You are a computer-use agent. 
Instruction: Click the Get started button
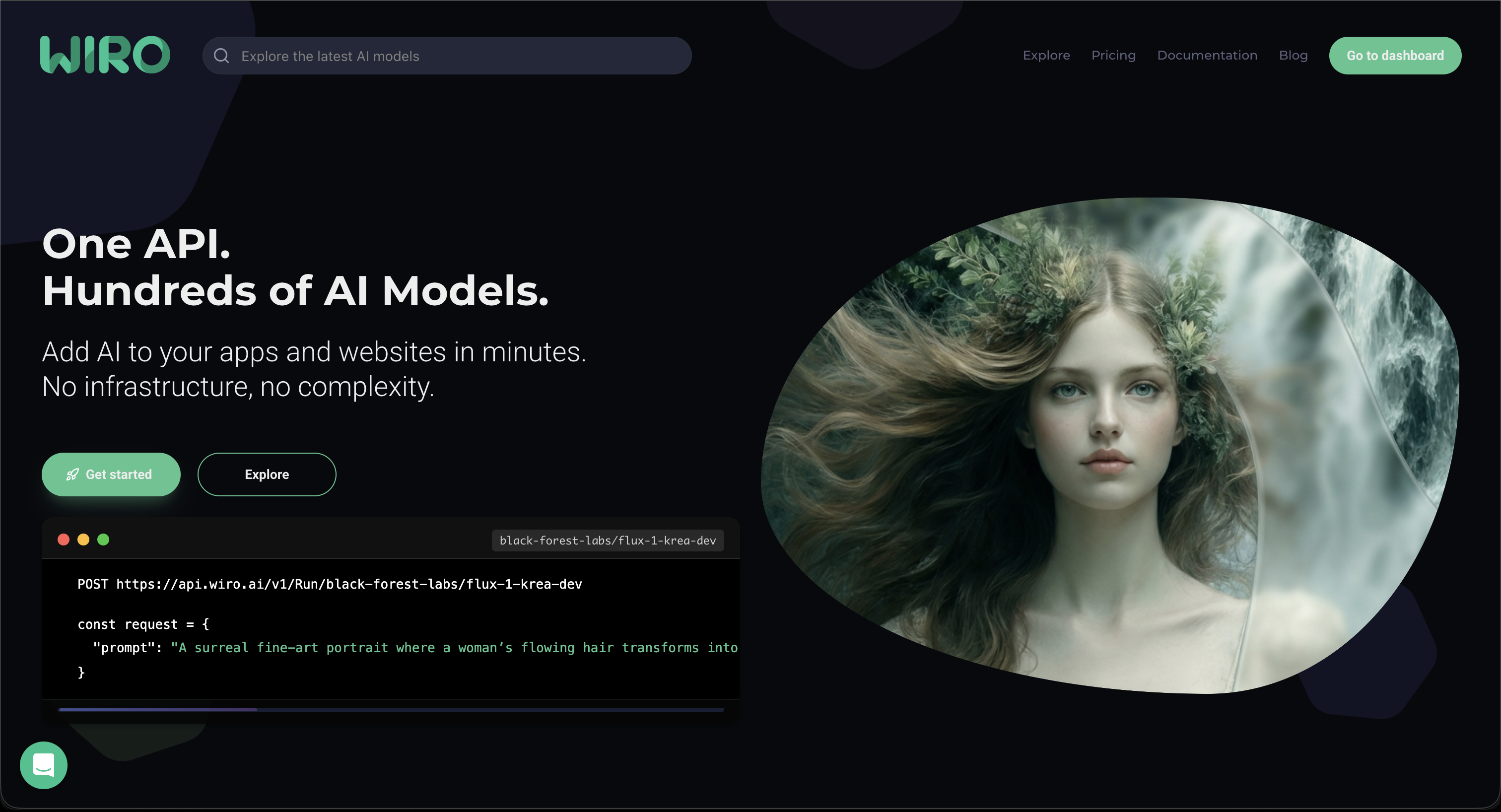(111, 474)
